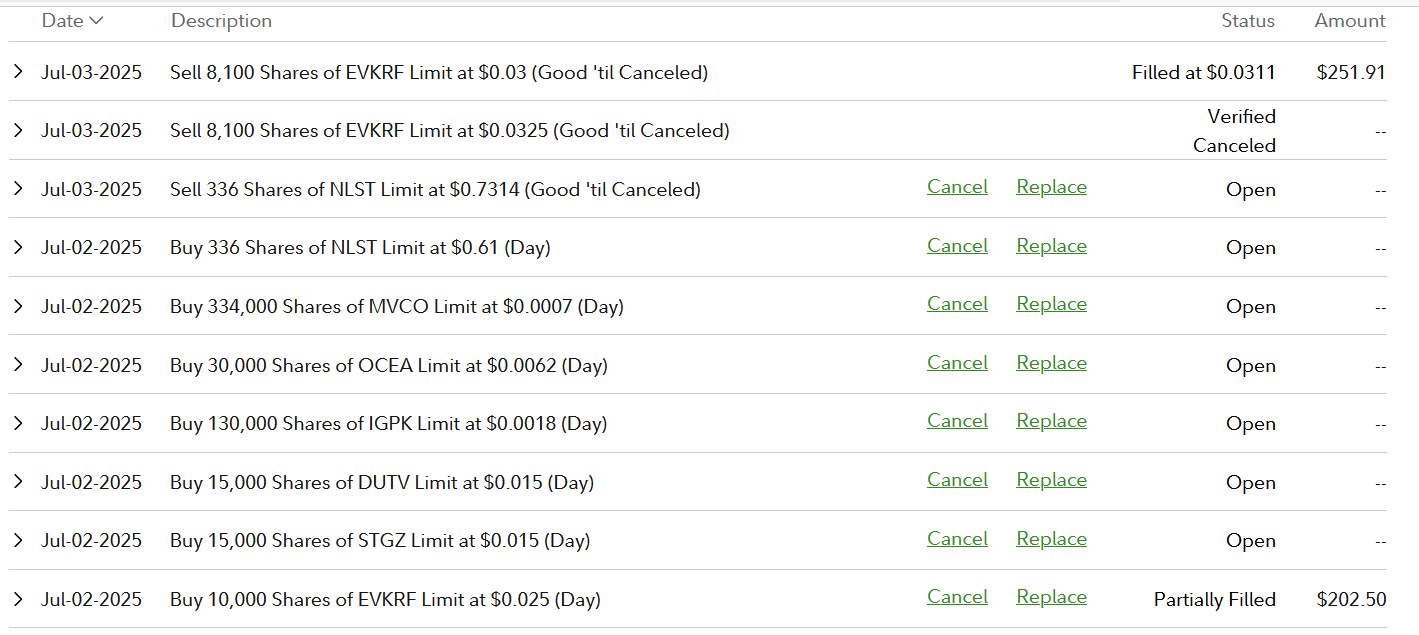Replace the DUTV buy order

pos(1051,480)
